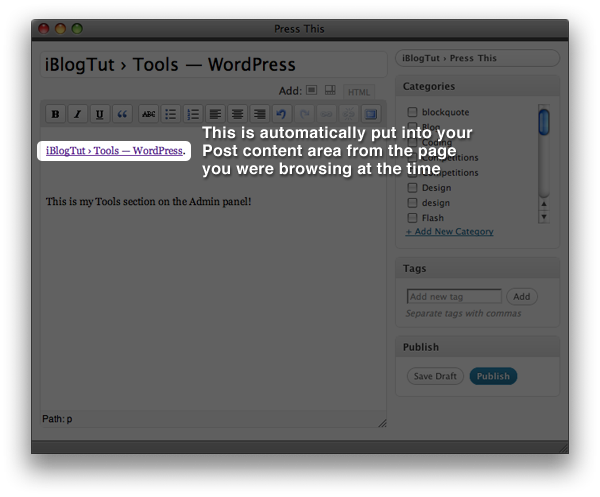The image size is (600, 497).
Task: Click the post title field
Action: (x=214, y=65)
